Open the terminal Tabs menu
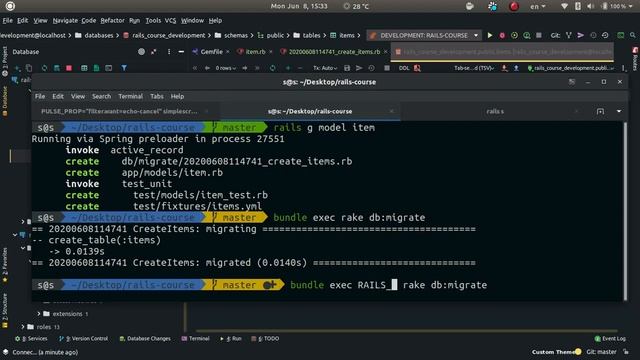 click(157, 96)
